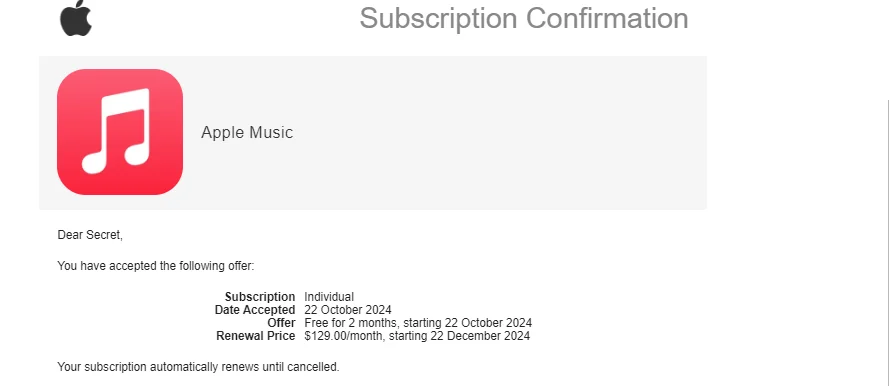Click the empty gray banner beside Apple Music

(499, 133)
